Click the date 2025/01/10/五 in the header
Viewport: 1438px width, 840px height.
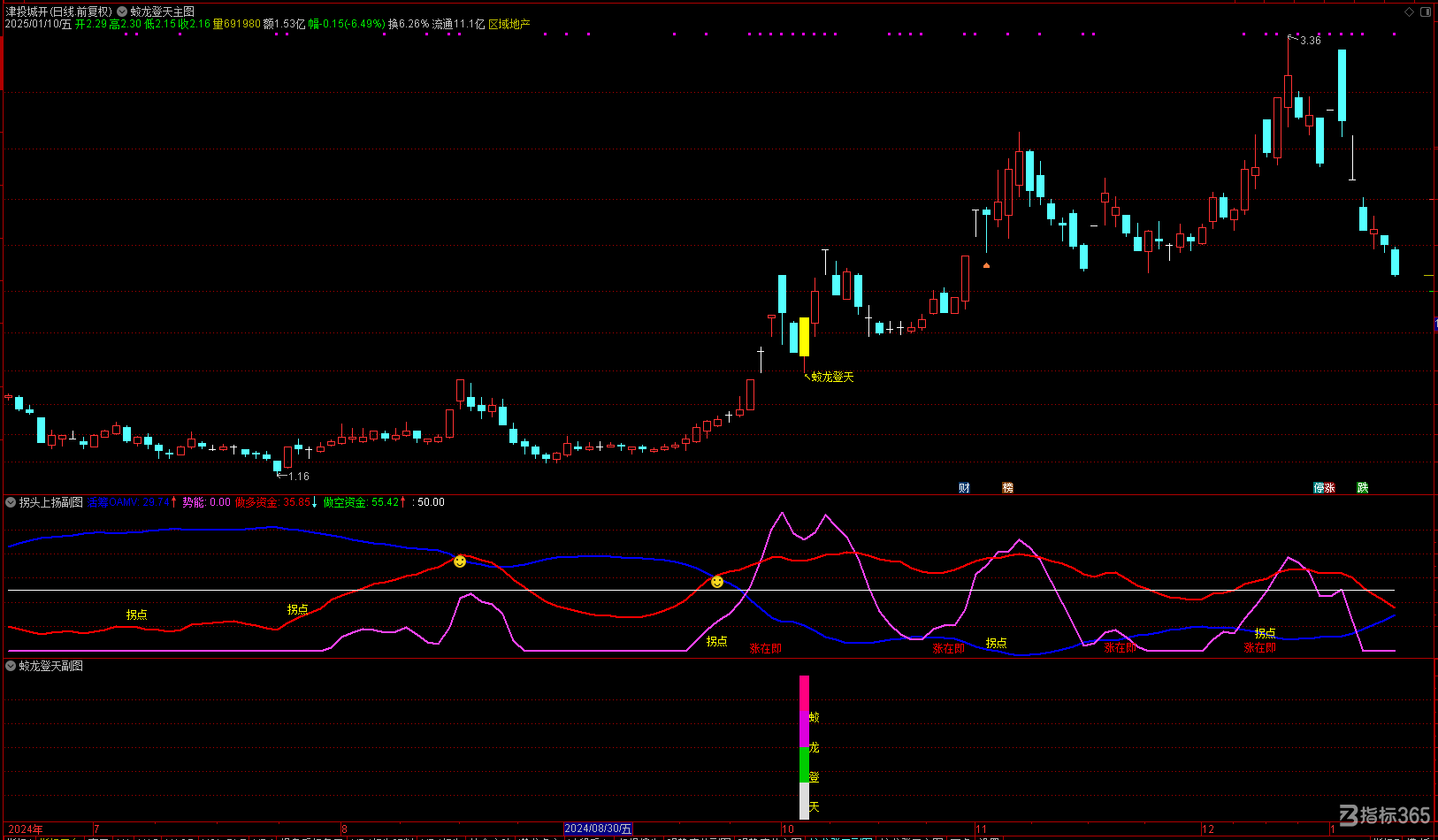(x=38, y=24)
